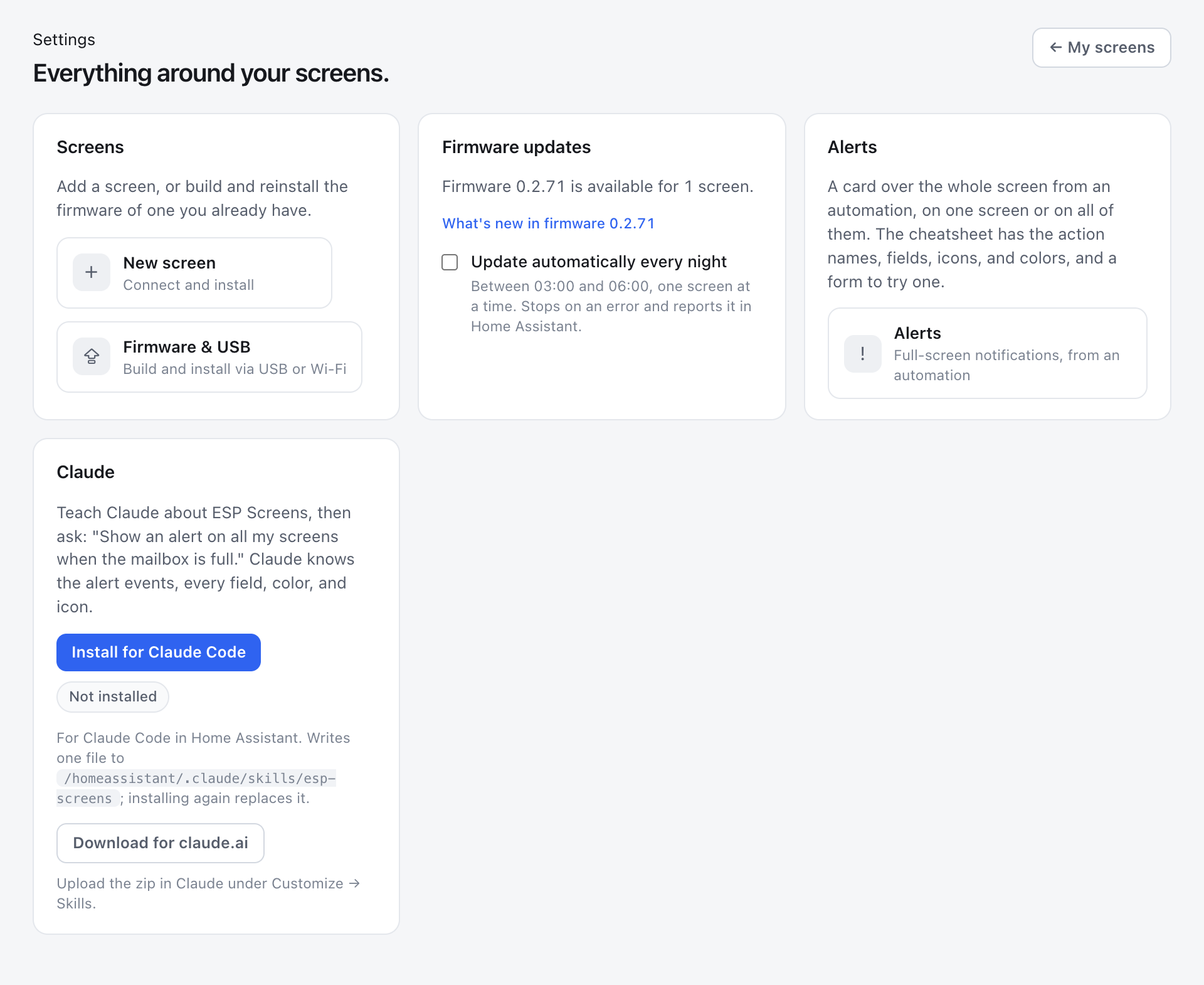Click the upload icon beside Firmware & USB
Image resolution: width=1204 pixels, height=985 pixels.
(92, 356)
